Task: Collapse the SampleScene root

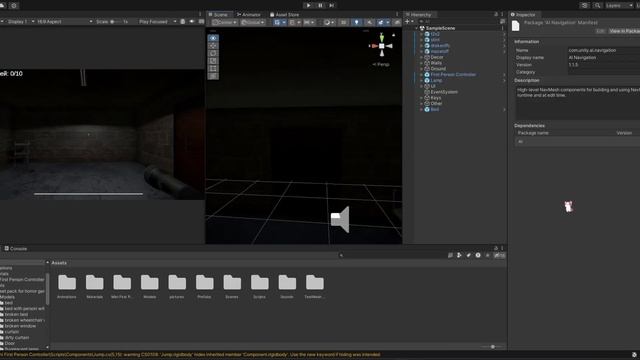Action: 417,28
